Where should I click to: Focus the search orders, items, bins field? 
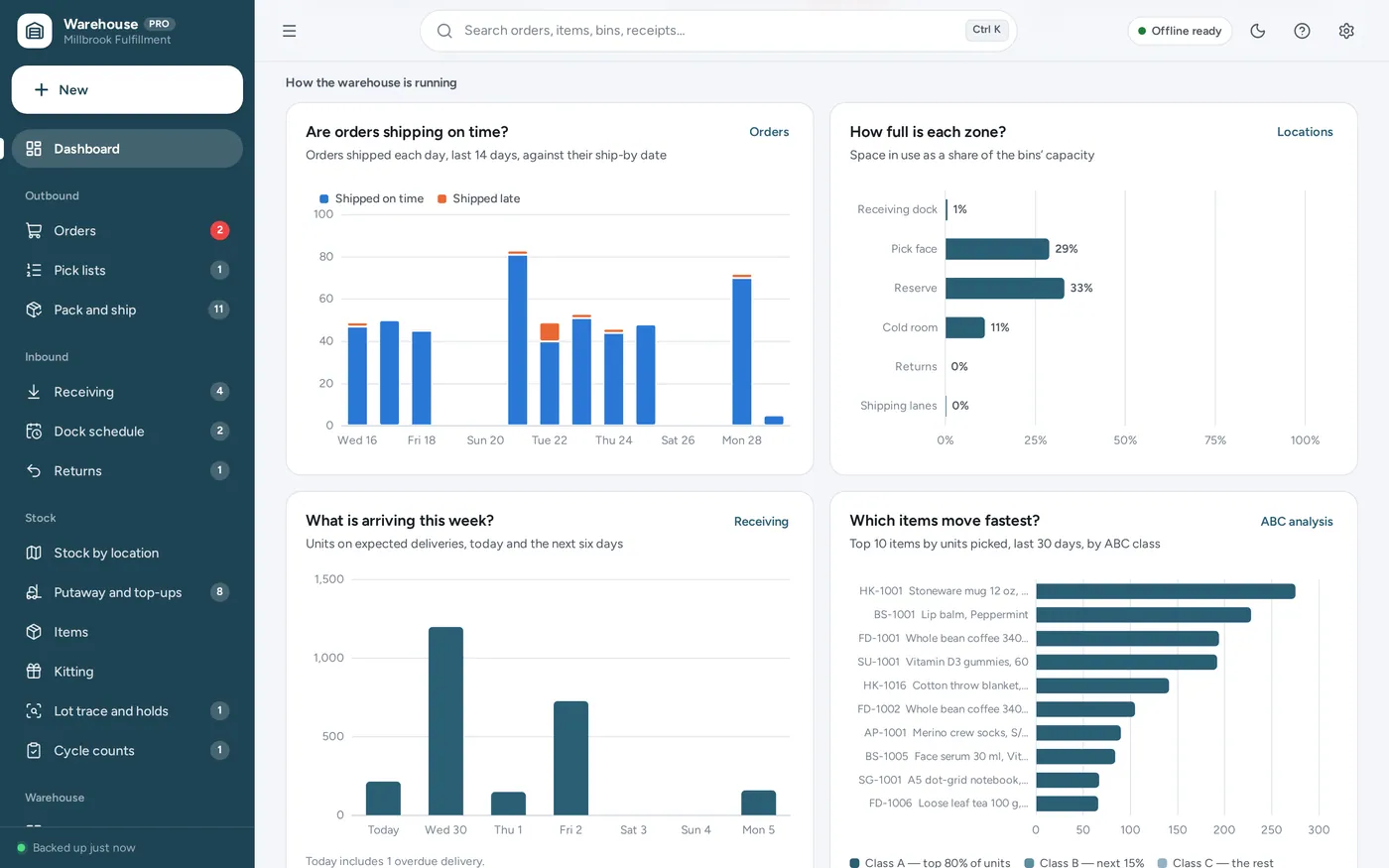(718, 31)
